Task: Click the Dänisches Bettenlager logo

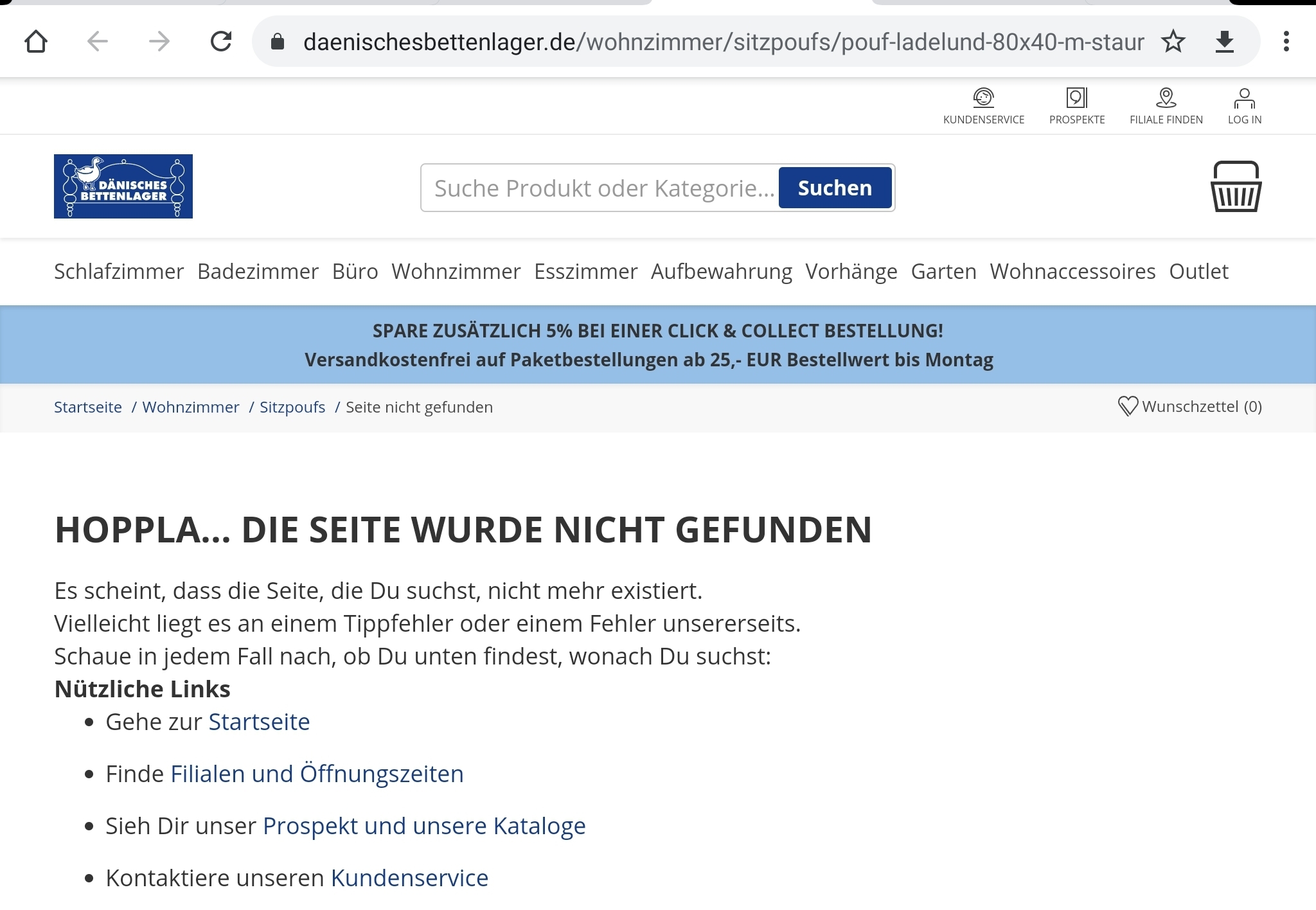Action: (x=123, y=186)
